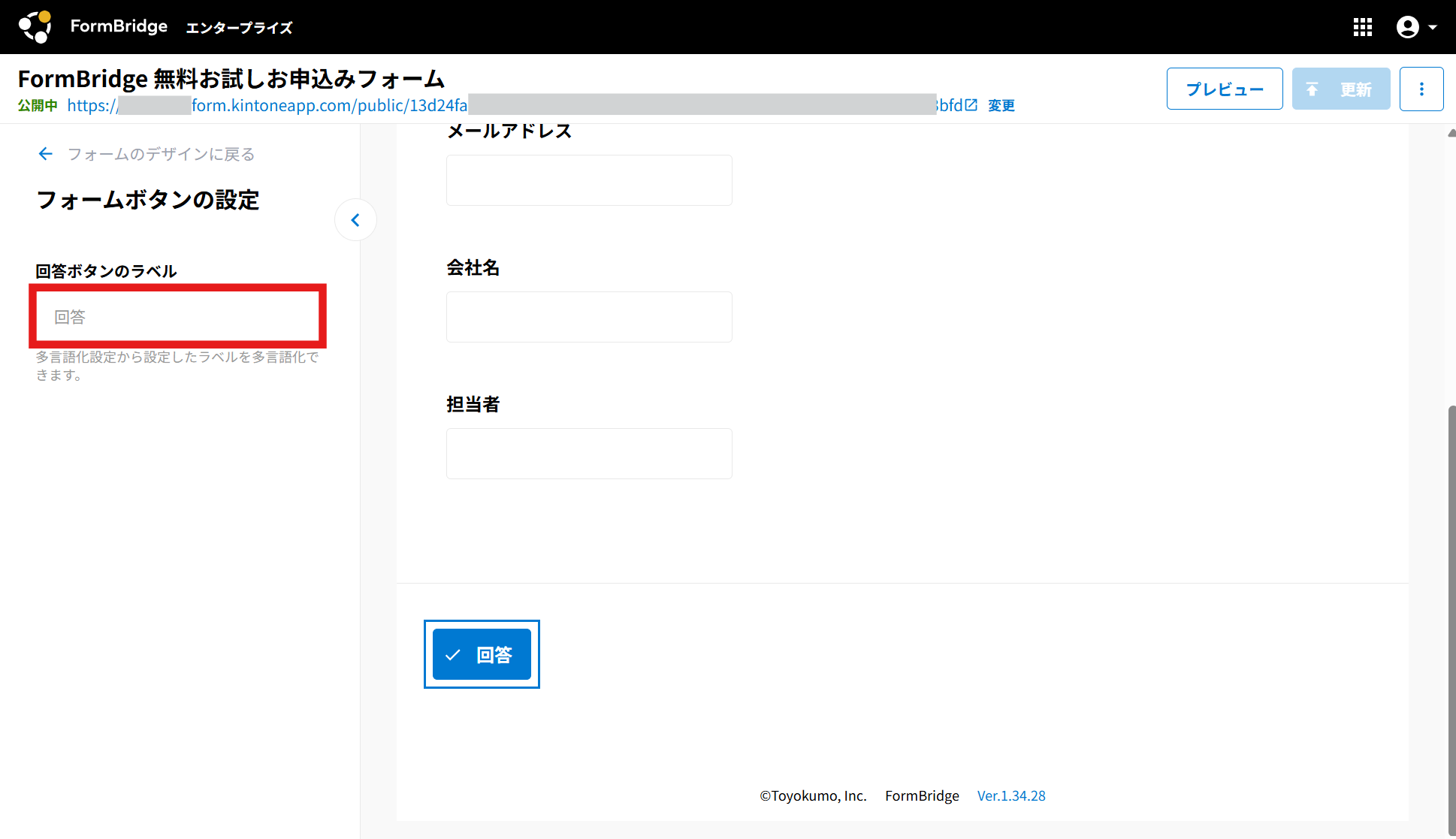This screenshot has width=1456, height=839.
Task: Click the blue 回答 submit button
Action: click(482, 654)
